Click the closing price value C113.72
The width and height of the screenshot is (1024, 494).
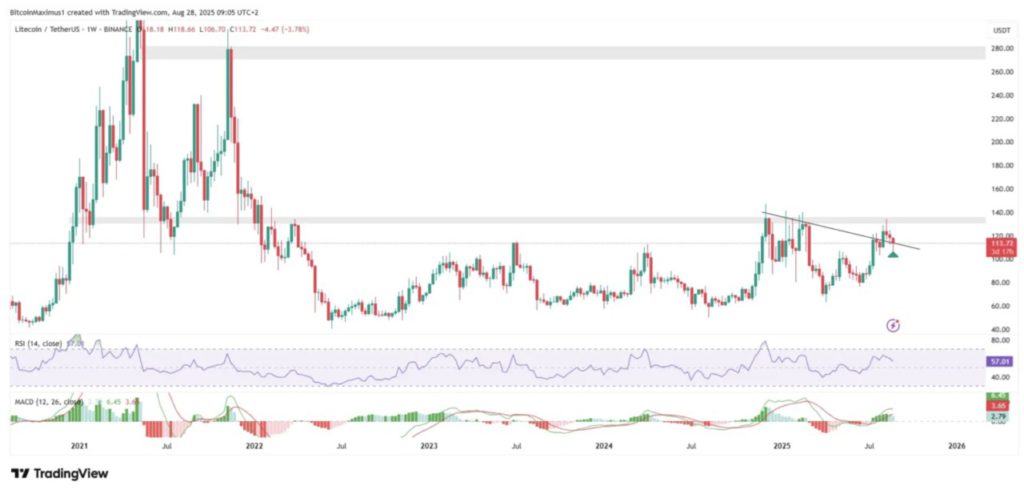247,31
